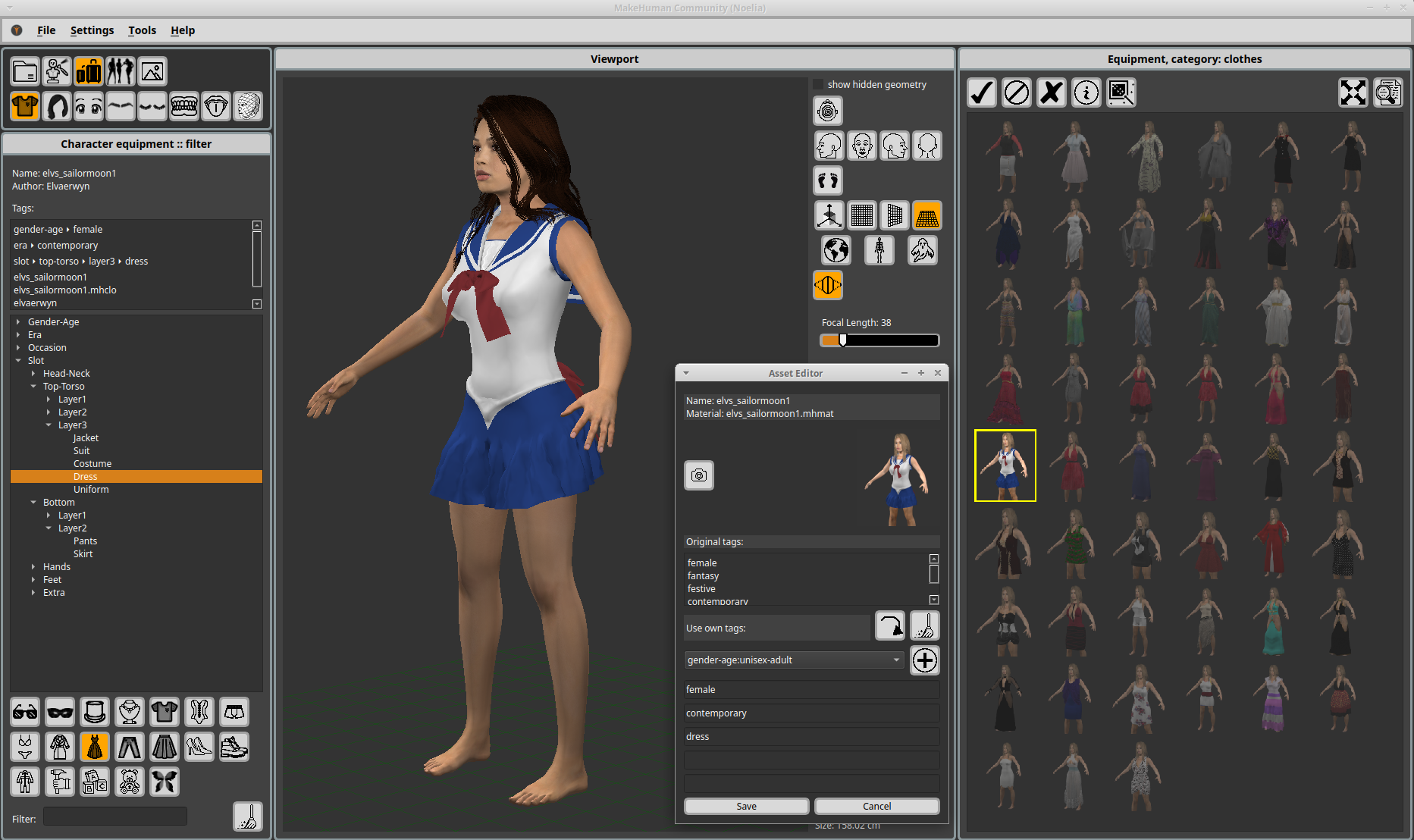Toggle the orange dress filter button
Viewport: 1414px width, 840px height.
(x=95, y=747)
